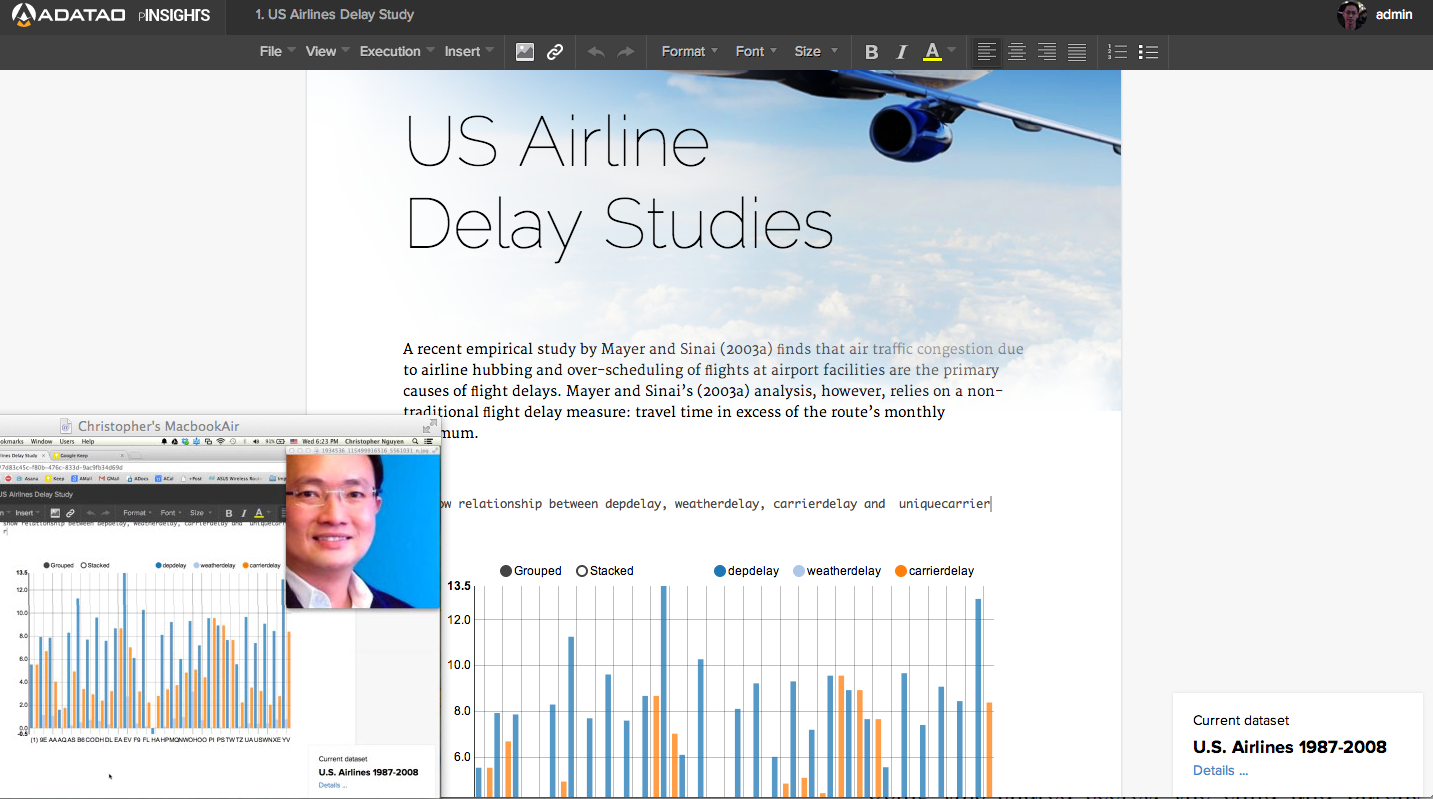Toggle bold text formatting
Screen dimensions: 1433x799
pyautogui.click(x=871, y=52)
